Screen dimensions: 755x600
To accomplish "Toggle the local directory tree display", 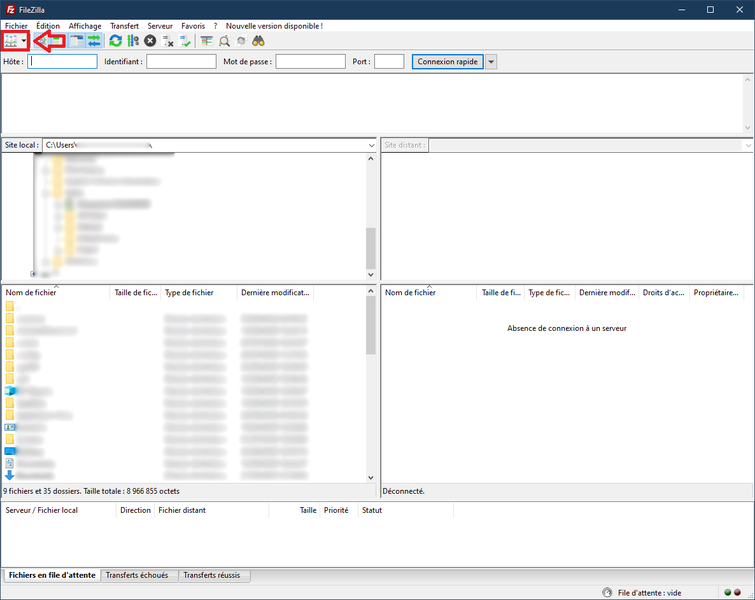I will pos(57,41).
